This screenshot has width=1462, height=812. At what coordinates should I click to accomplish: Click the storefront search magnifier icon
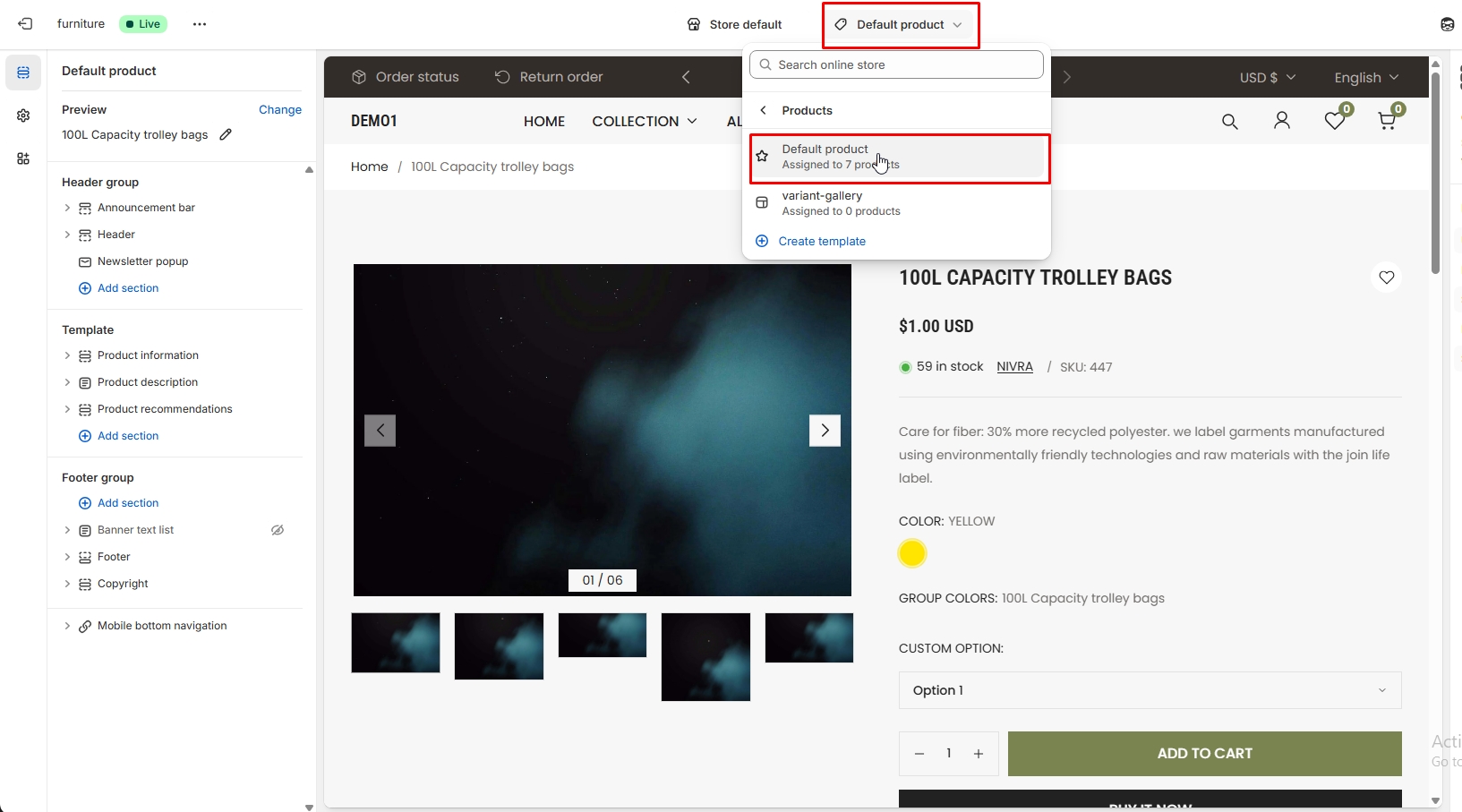(1229, 122)
